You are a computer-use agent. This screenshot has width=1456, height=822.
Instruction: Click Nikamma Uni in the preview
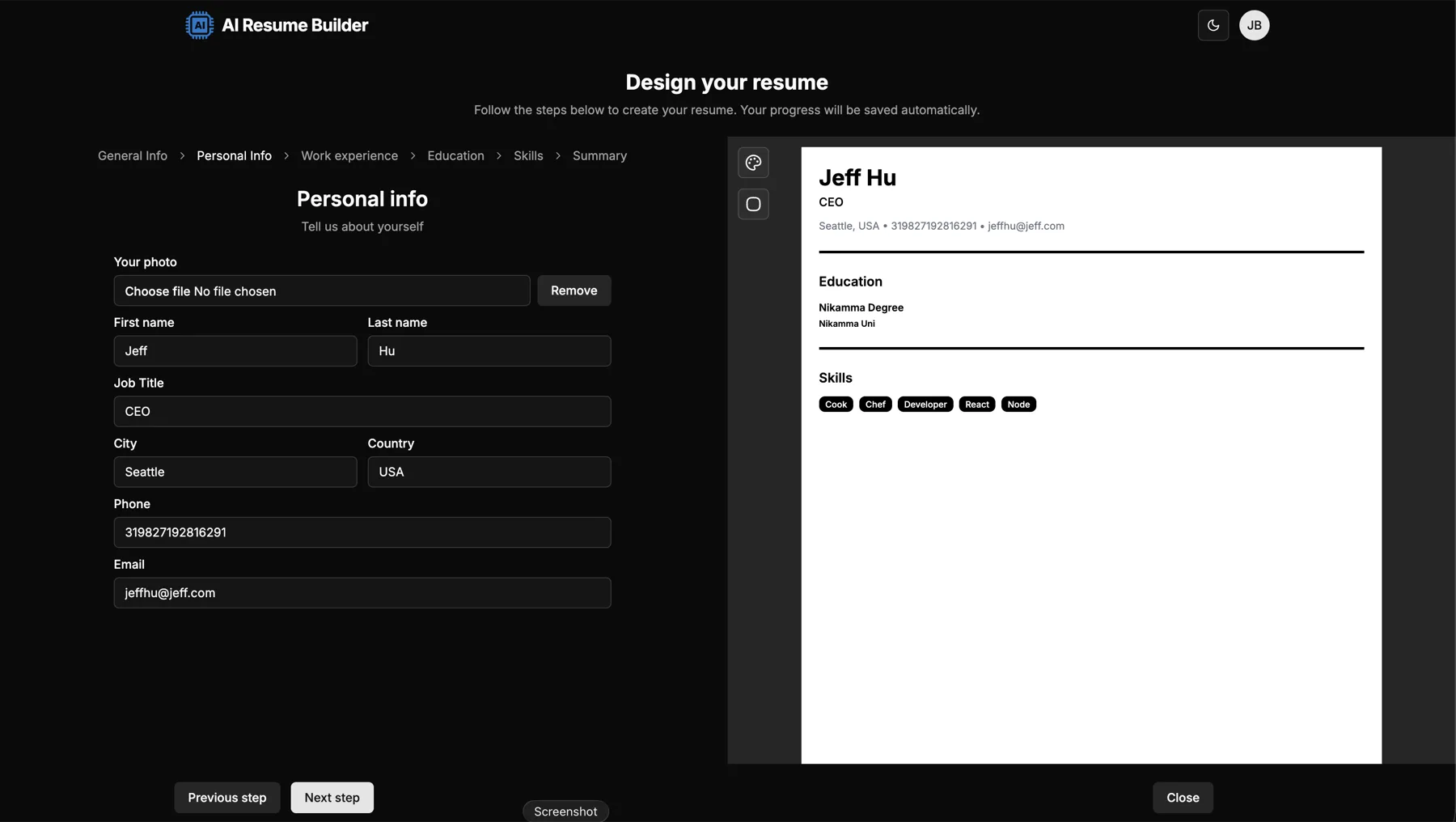(847, 324)
